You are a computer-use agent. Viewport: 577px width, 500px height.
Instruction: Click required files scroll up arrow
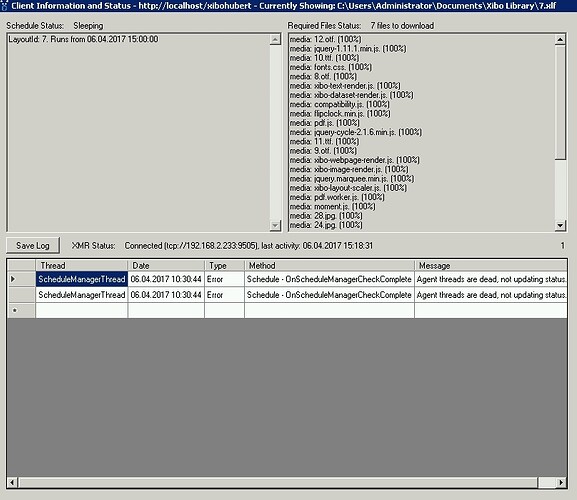tap(560, 39)
